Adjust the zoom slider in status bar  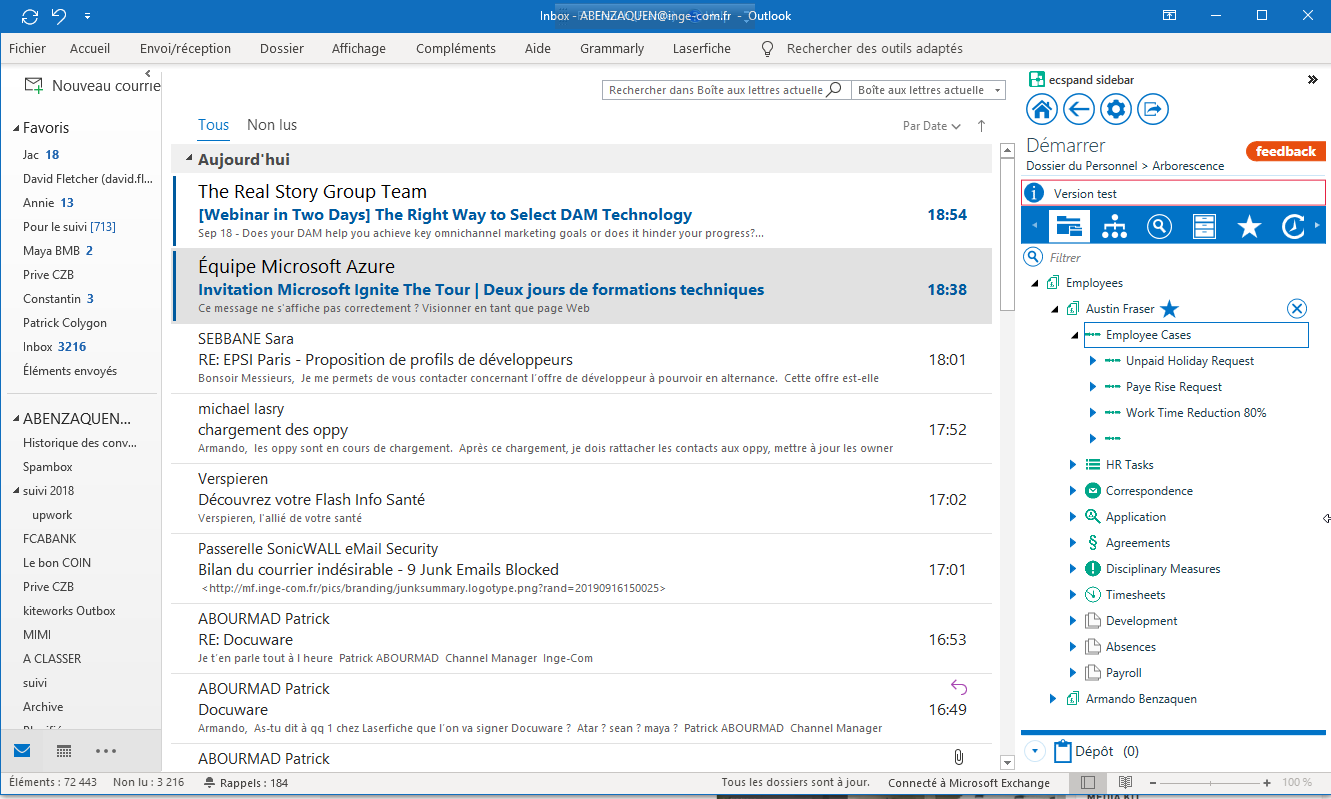[x=1209, y=783]
